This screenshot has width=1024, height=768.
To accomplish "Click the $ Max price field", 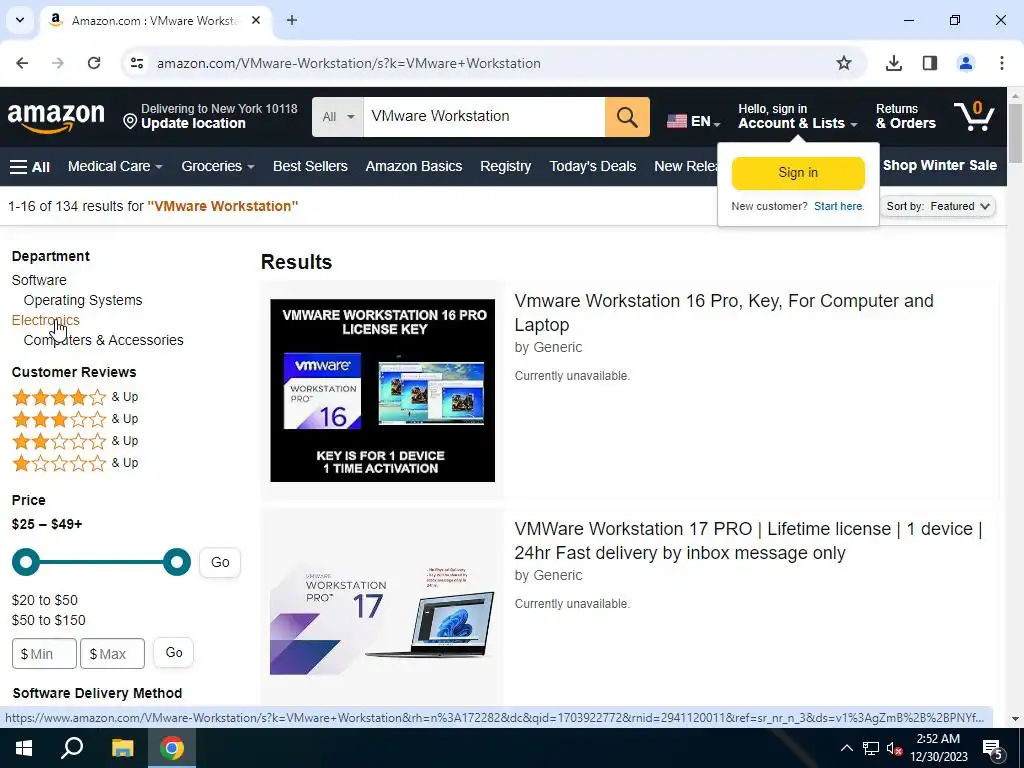I will 112,654.
